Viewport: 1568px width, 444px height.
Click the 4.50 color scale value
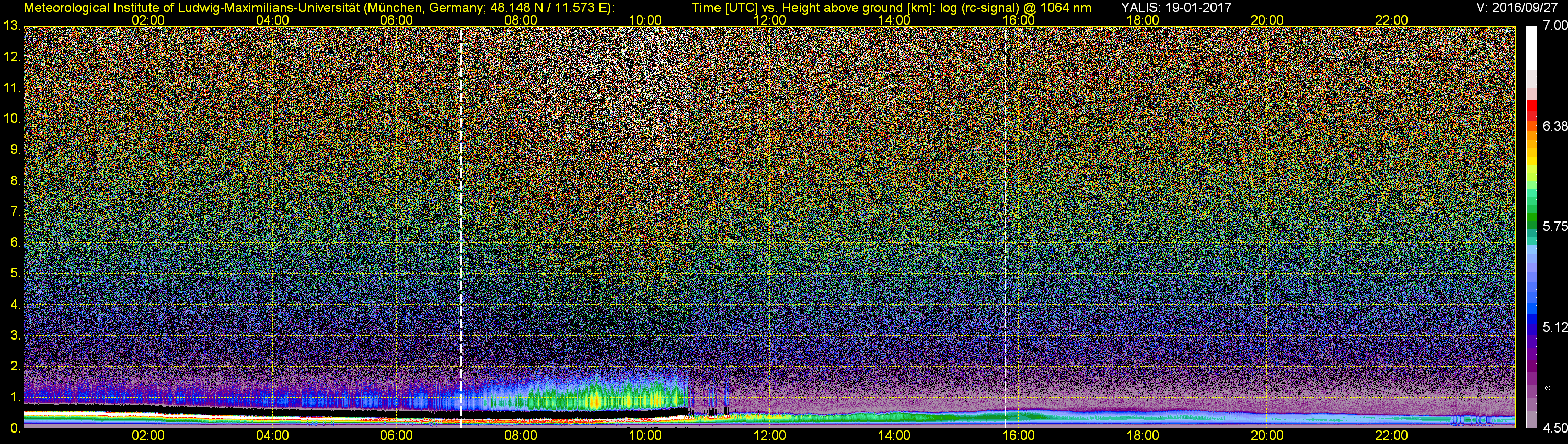pos(1555,428)
